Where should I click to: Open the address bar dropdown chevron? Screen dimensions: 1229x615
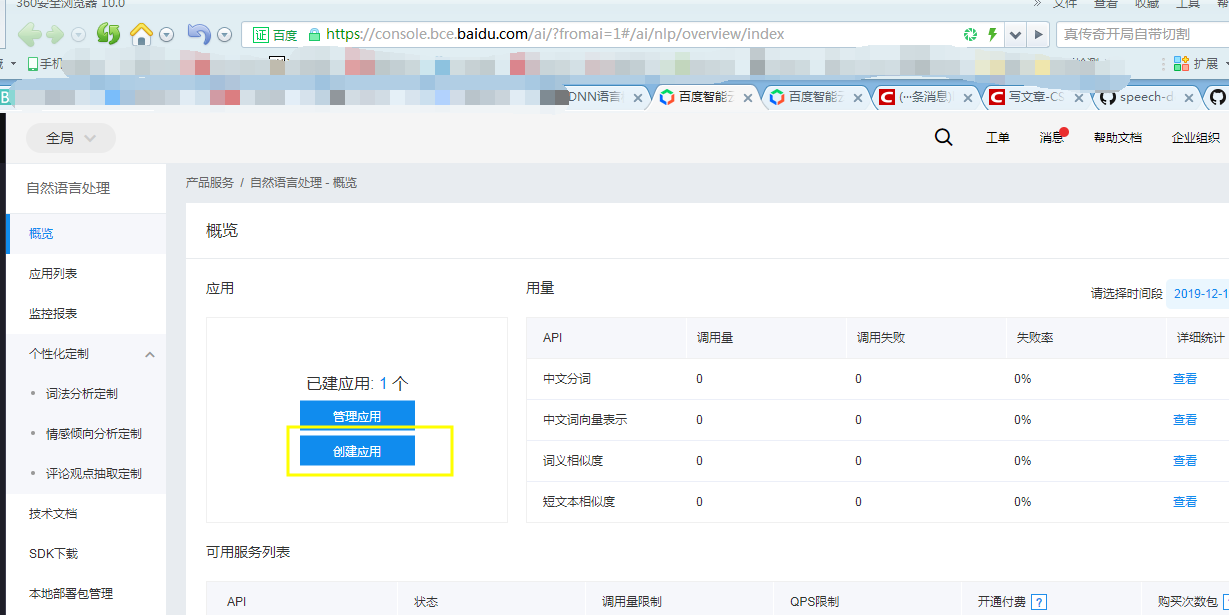pos(1016,34)
